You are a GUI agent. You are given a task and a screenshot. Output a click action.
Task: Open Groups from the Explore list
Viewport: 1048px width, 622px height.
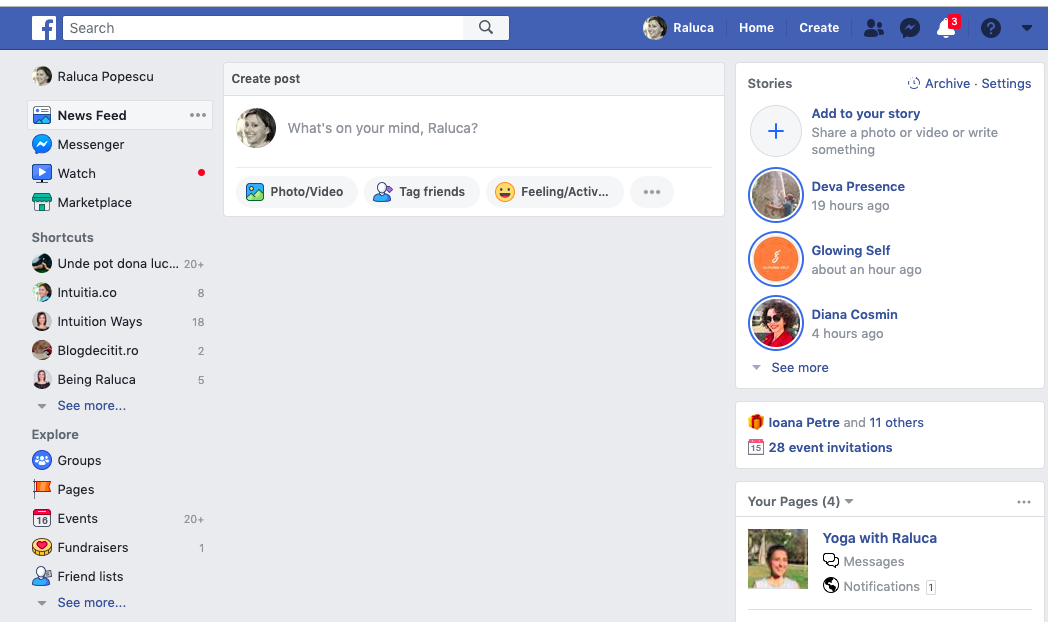pyautogui.click(x=79, y=460)
